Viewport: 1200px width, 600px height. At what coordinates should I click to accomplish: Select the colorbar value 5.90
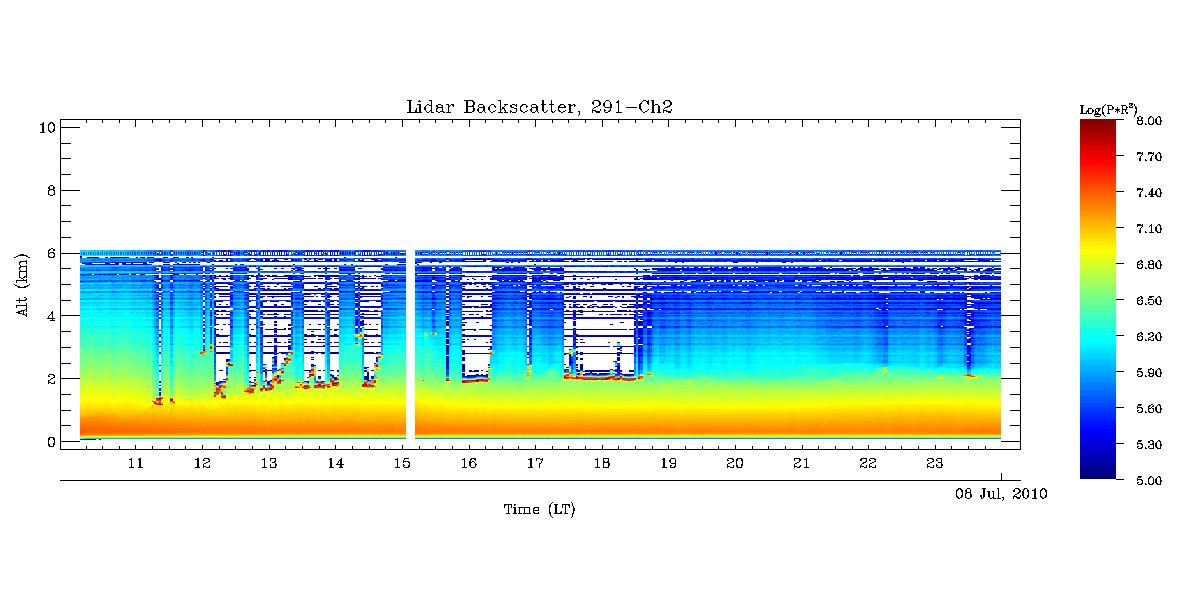click(1149, 373)
